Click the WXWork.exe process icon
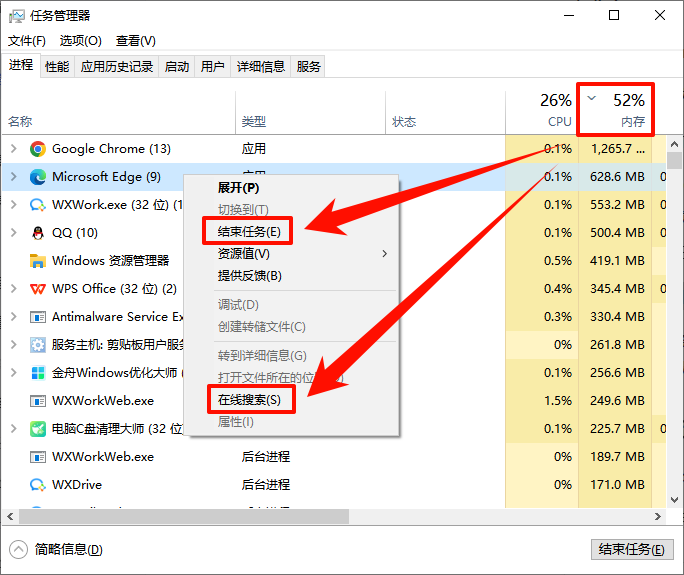684x575 pixels. [38, 205]
